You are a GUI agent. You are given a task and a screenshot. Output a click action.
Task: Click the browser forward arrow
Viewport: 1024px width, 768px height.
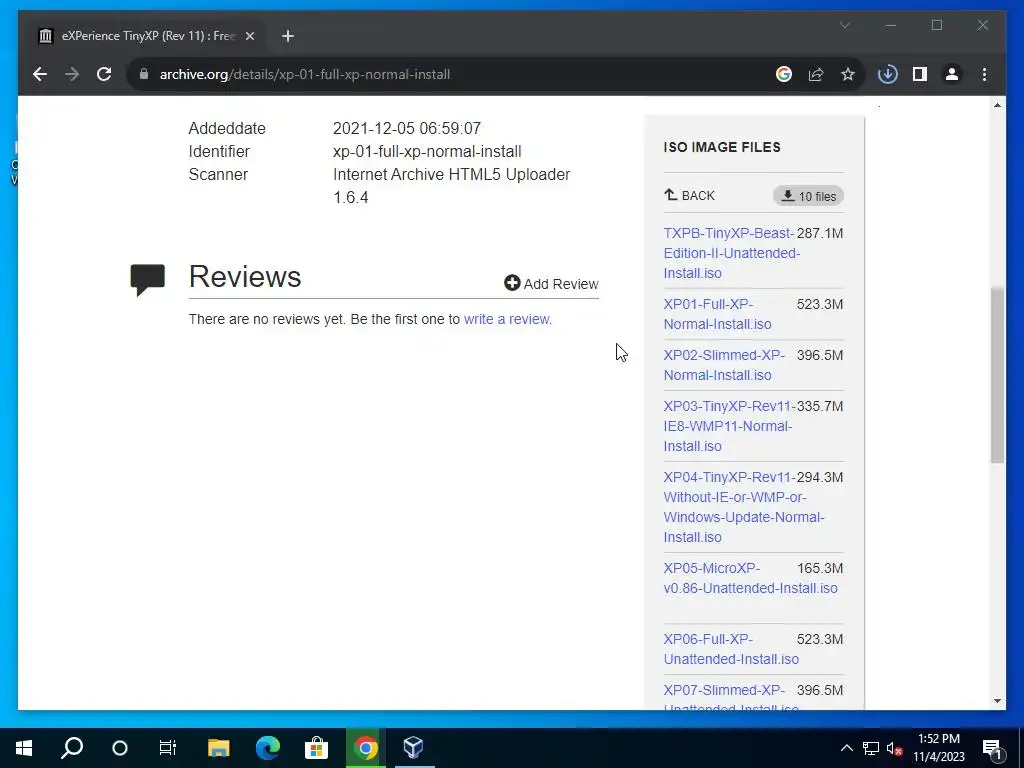(x=72, y=74)
